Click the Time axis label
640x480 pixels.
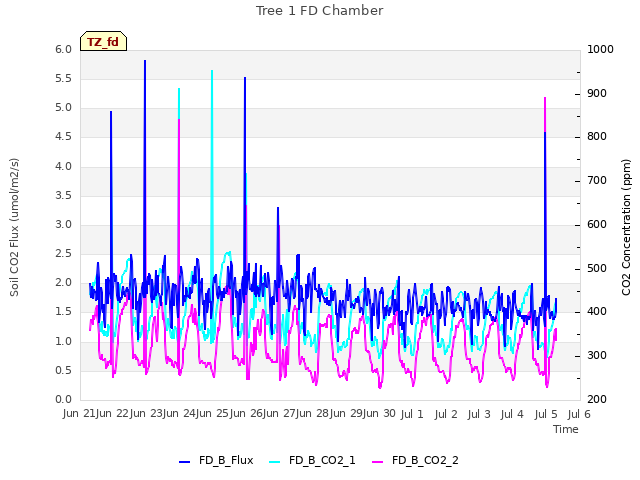pos(566,429)
